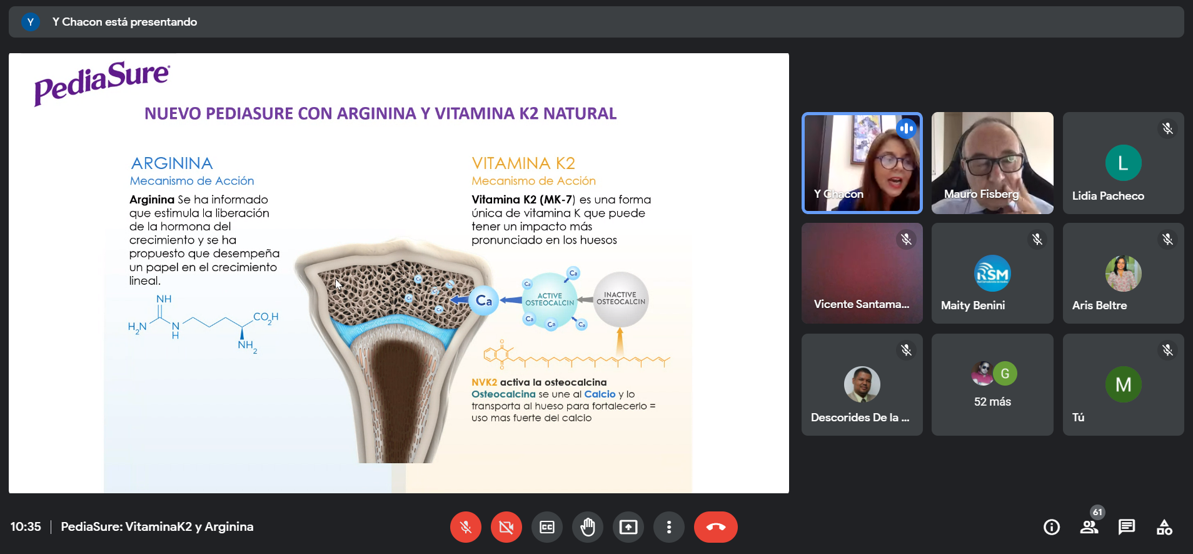Click 'Lidia Pacheco' name label
This screenshot has height=554, width=1193.
(1108, 196)
